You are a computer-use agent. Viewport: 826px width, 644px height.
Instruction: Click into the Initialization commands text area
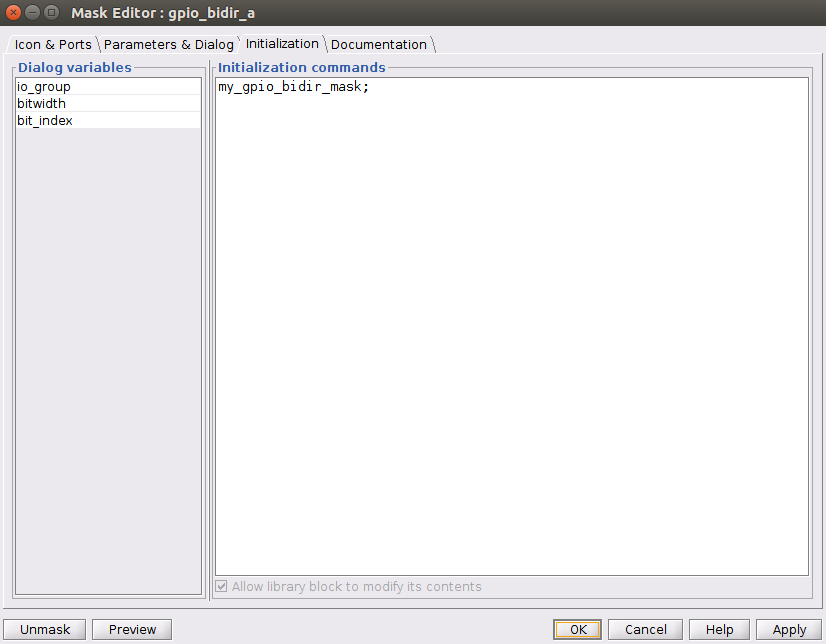tap(512, 326)
